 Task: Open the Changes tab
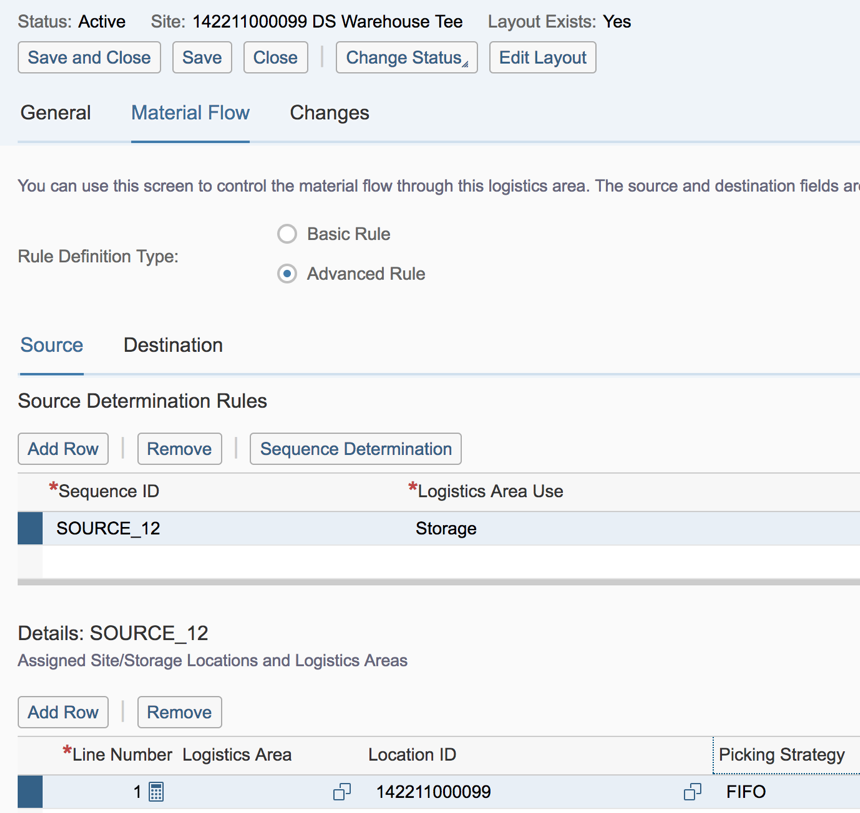point(329,113)
